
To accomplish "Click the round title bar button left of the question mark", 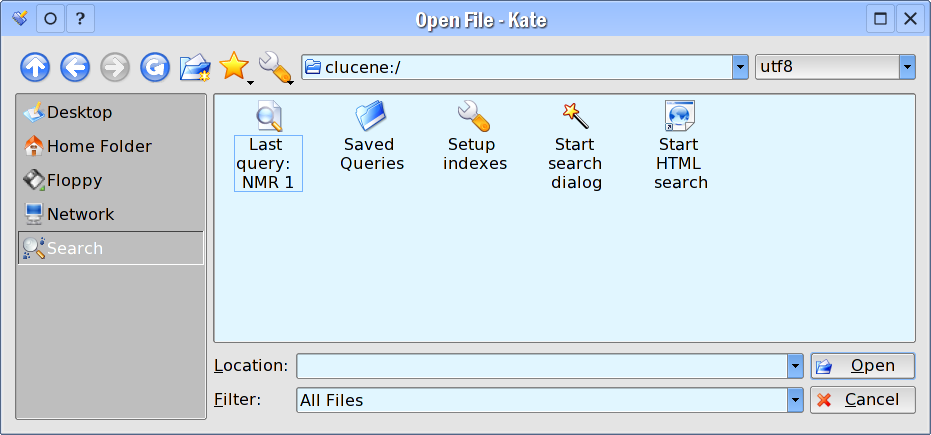I will (50, 19).
